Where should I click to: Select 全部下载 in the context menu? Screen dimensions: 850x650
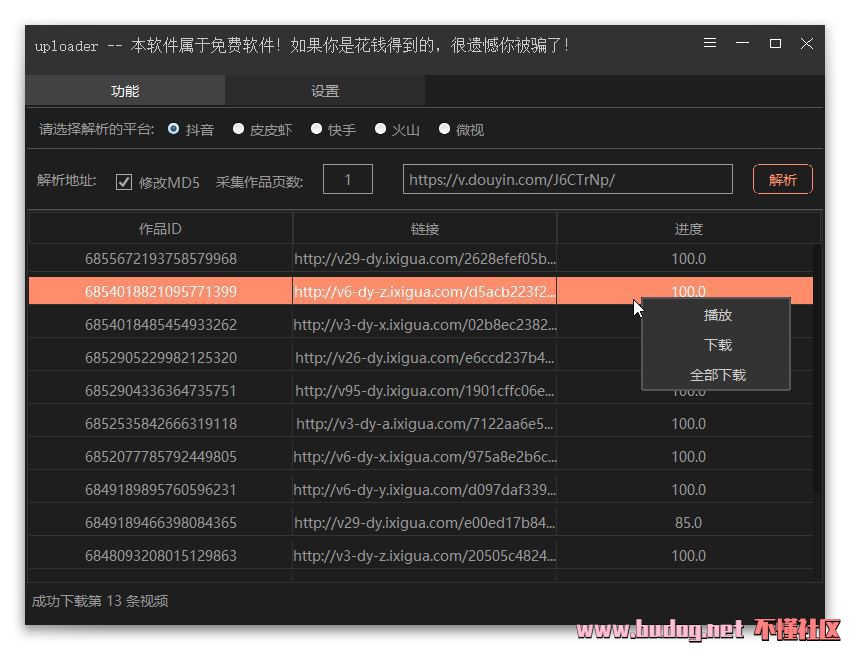coord(717,375)
